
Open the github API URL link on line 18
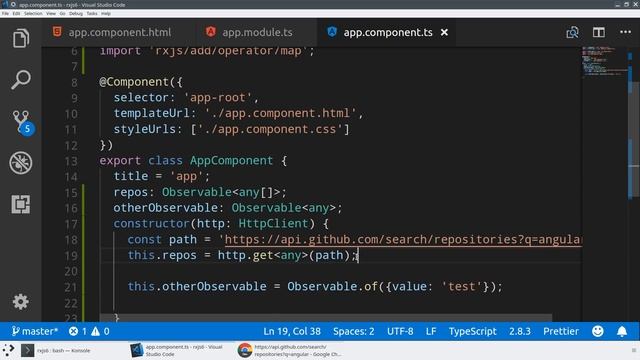tap(403, 240)
